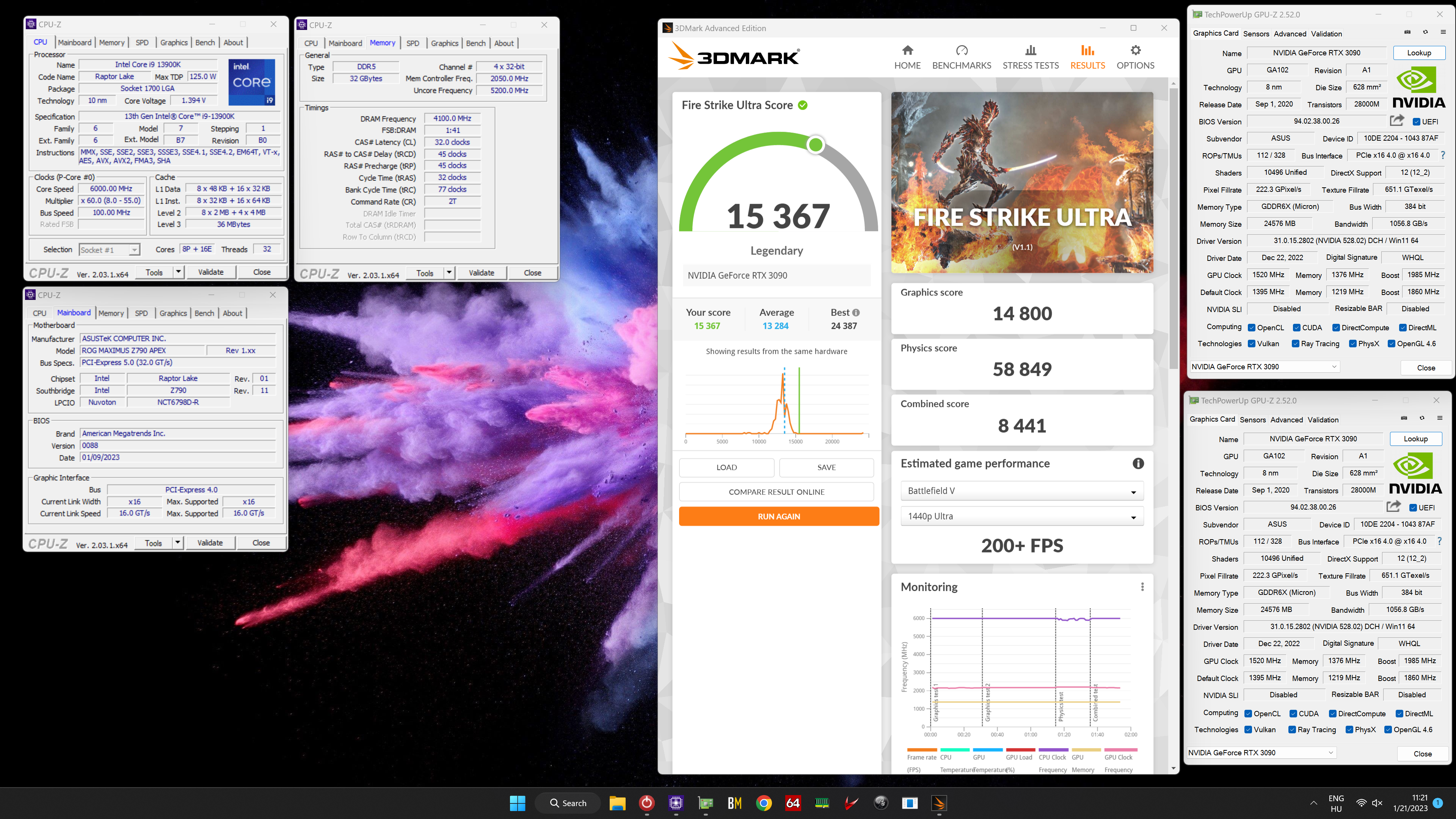Image resolution: width=1456 pixels, height=819 pixels.
Task: Open the HOME section in 3DMark
Action: point(907,57)
